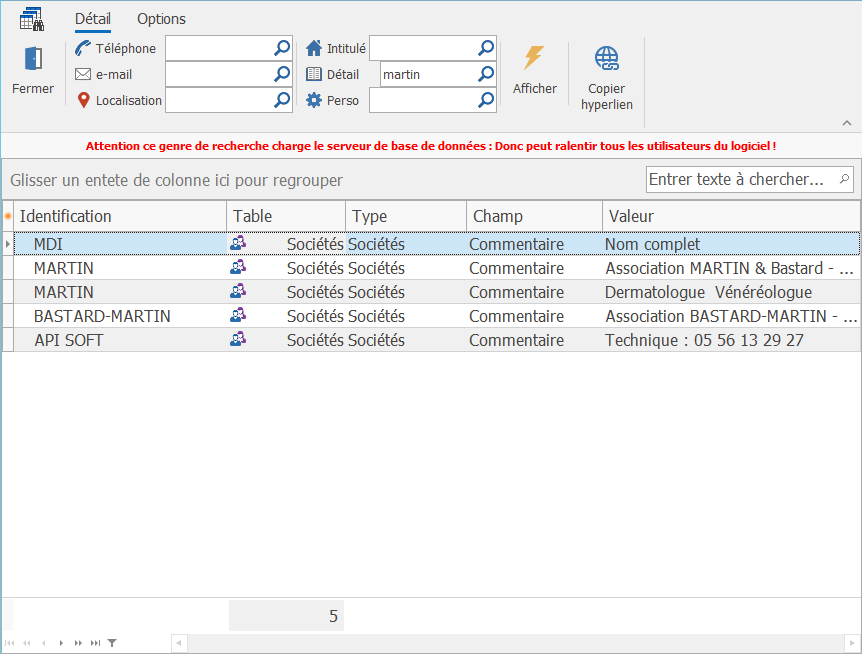This screenshot has height=654, width=862.
Task: Click the magnifier in the Téléphone field
Action: pos(282,48)
